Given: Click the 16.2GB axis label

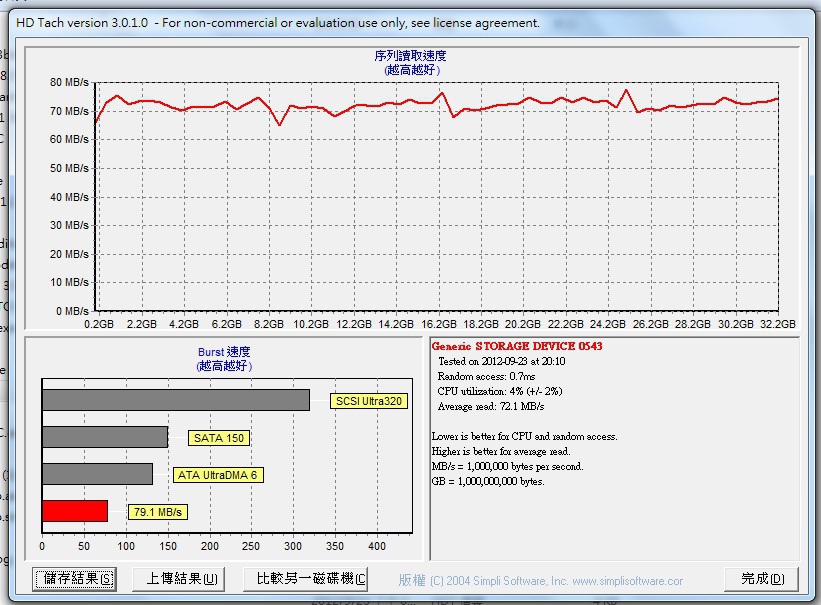Looking at the screenshot, I should (439, 324).
